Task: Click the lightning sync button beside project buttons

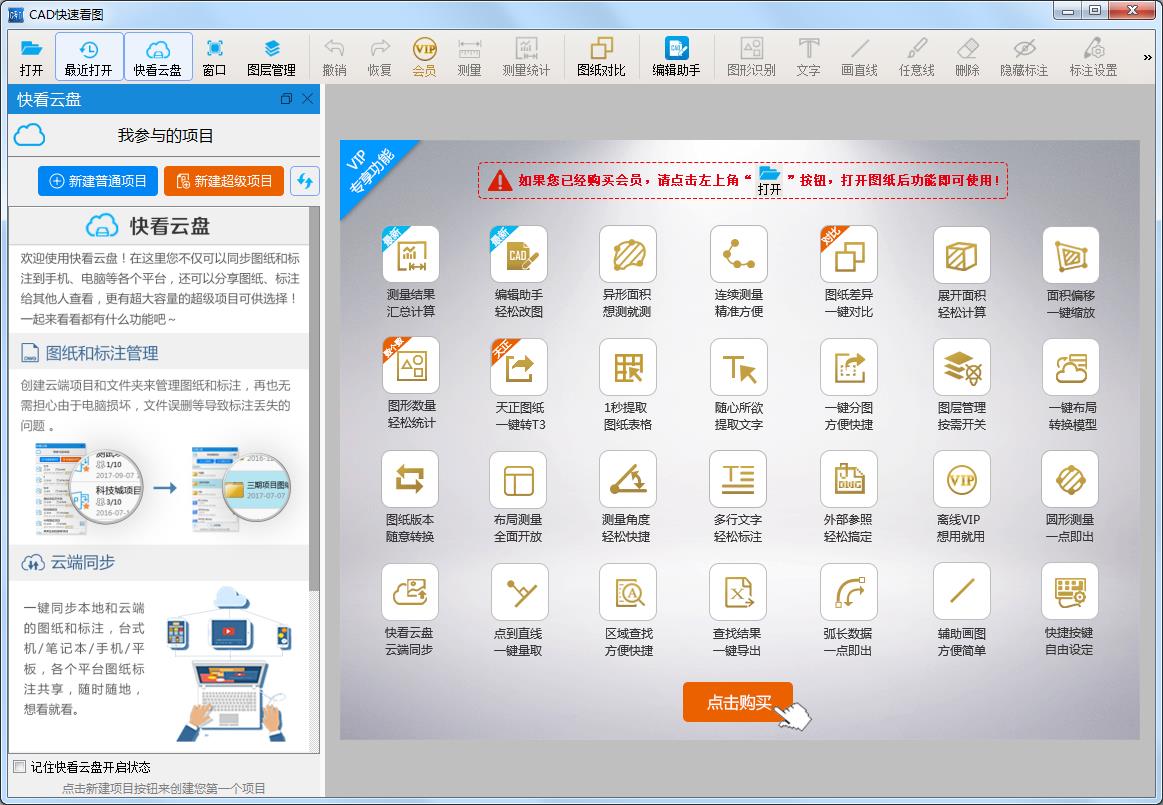Action: click(306, 180)
